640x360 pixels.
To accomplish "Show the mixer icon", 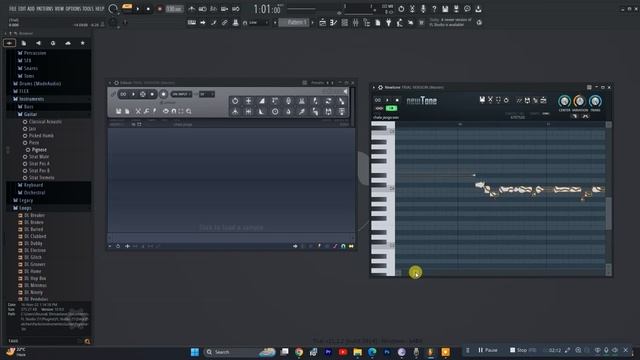I will (356, 22).
